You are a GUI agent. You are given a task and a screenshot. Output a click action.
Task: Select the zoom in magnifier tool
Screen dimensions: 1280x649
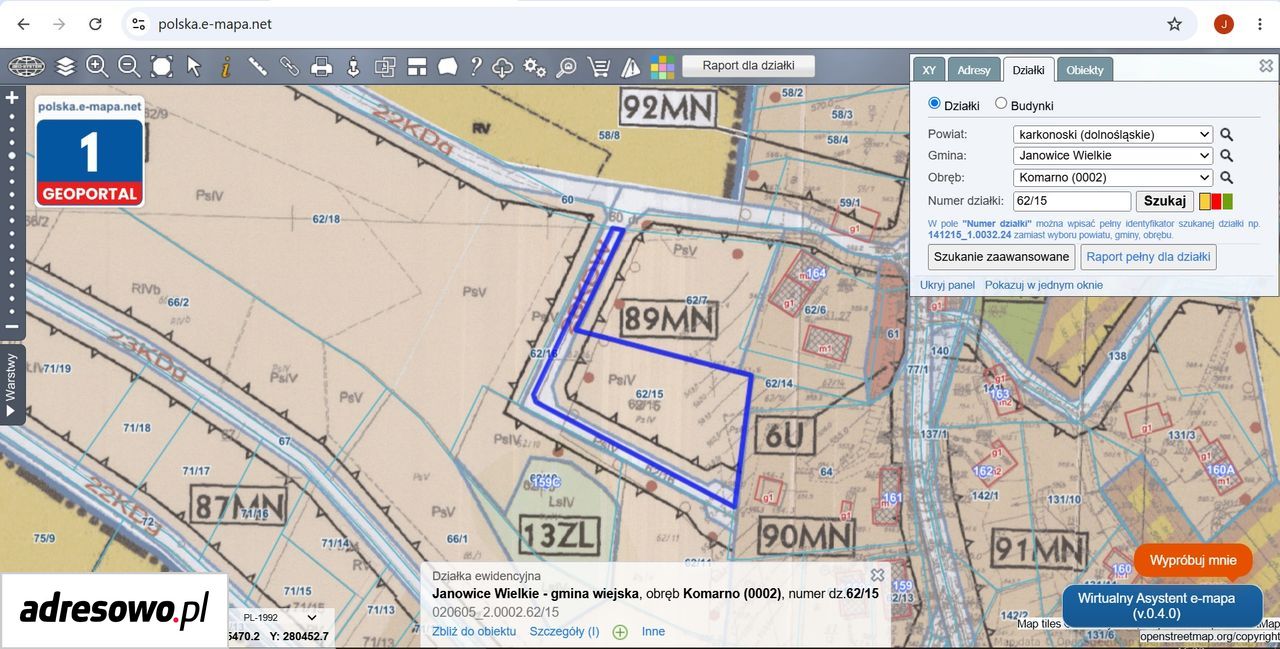point(97,67)
